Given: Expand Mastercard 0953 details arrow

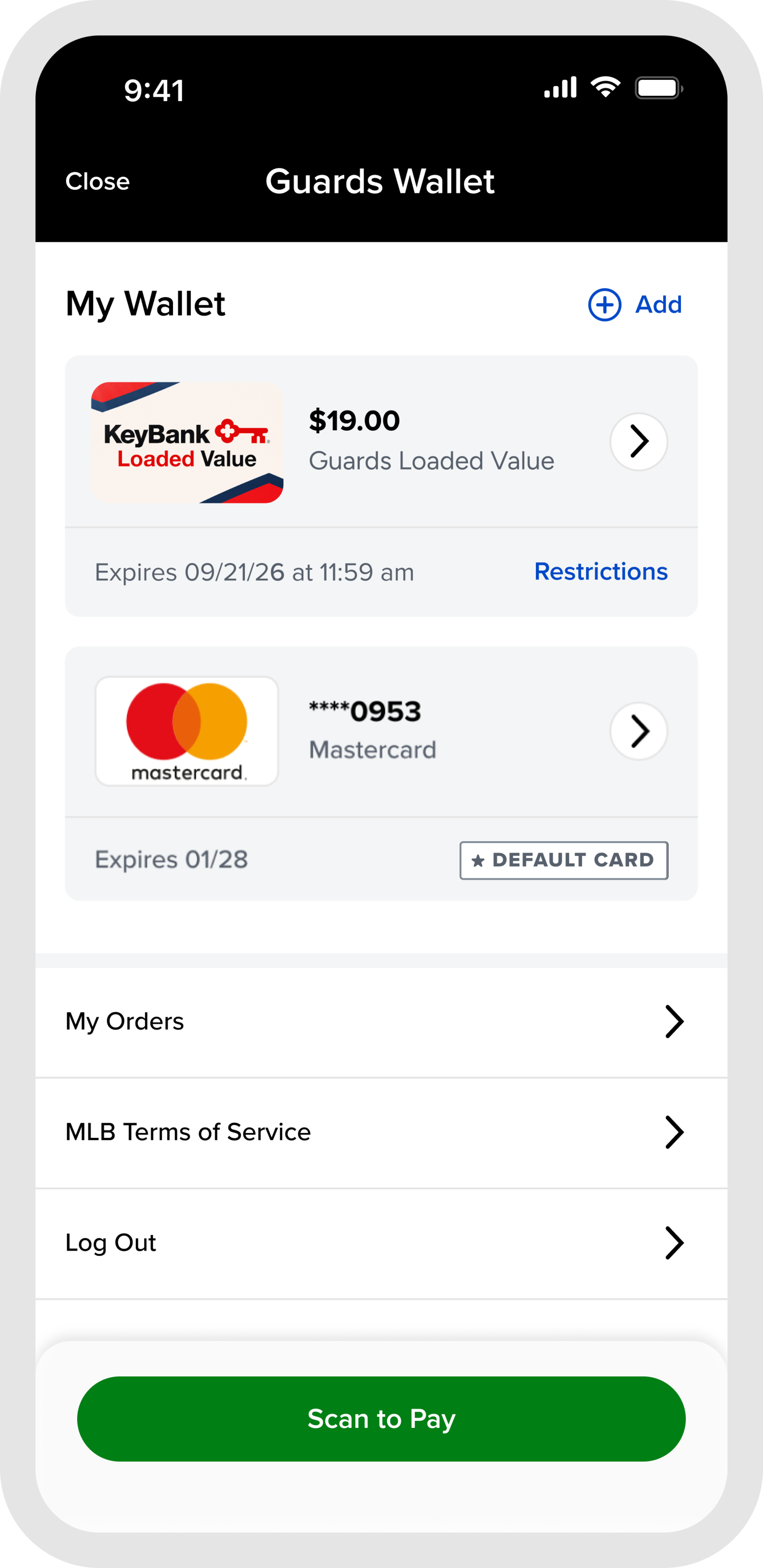Looking at the screenshot, I should [638, 731].
